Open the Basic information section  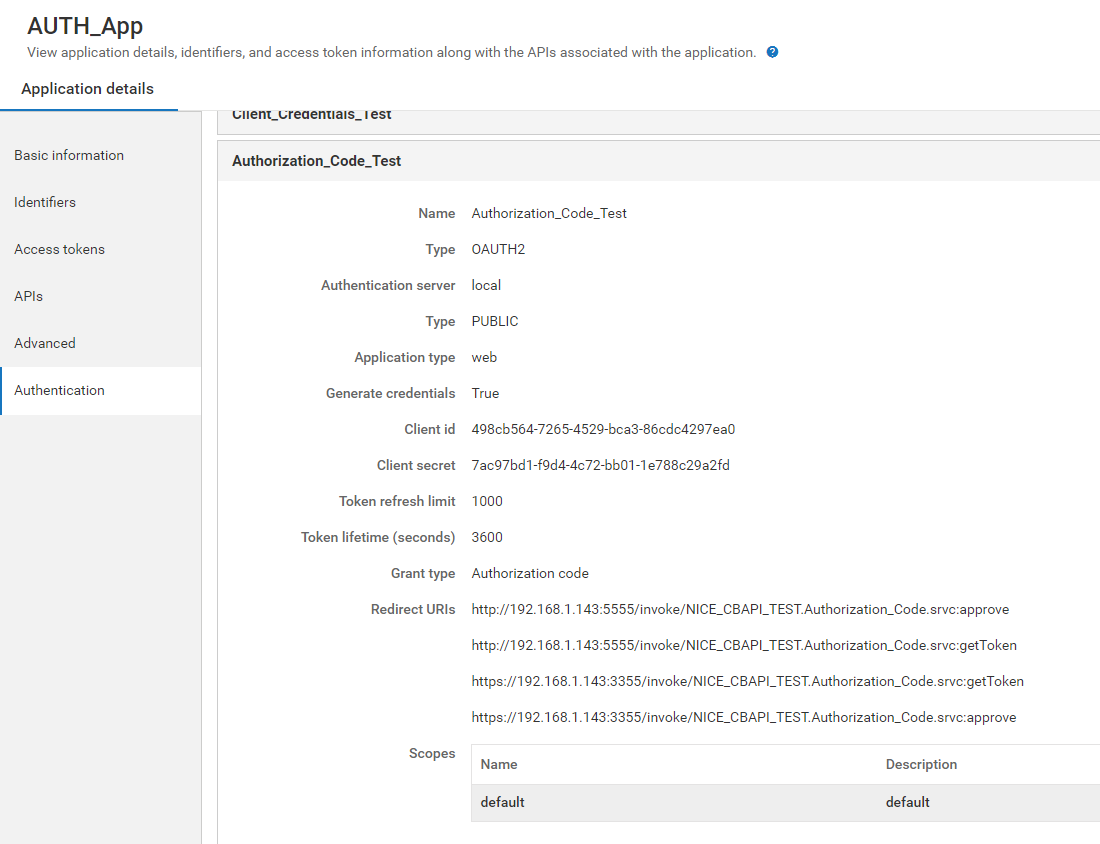[x=69, y=155]
